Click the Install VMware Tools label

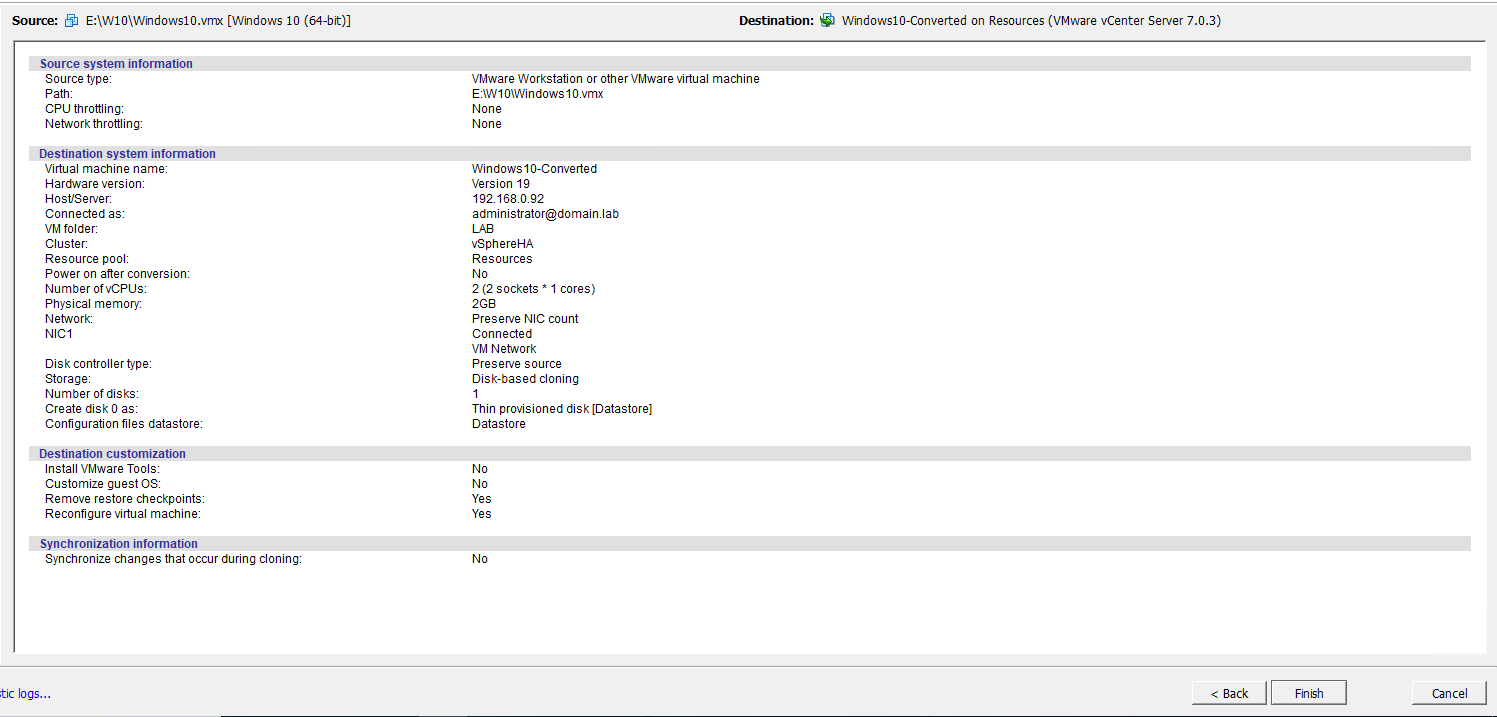coord(102,469)
